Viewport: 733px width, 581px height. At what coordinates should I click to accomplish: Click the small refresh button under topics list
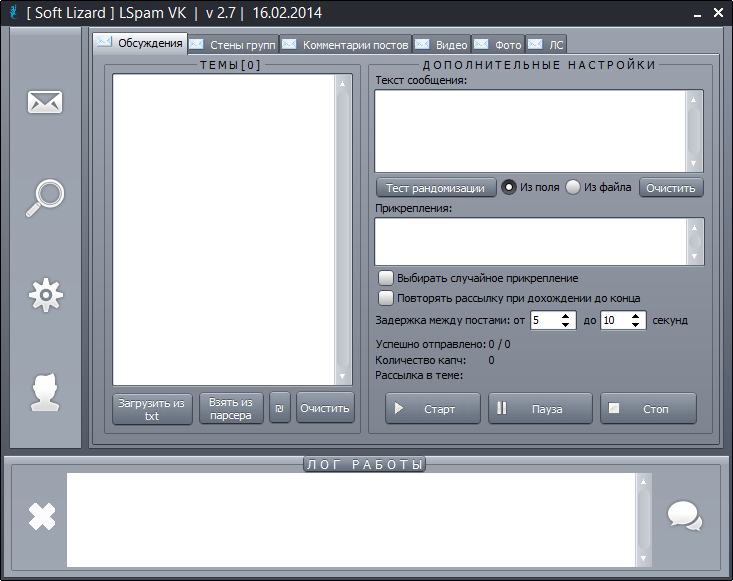click(x=280, y=408)
